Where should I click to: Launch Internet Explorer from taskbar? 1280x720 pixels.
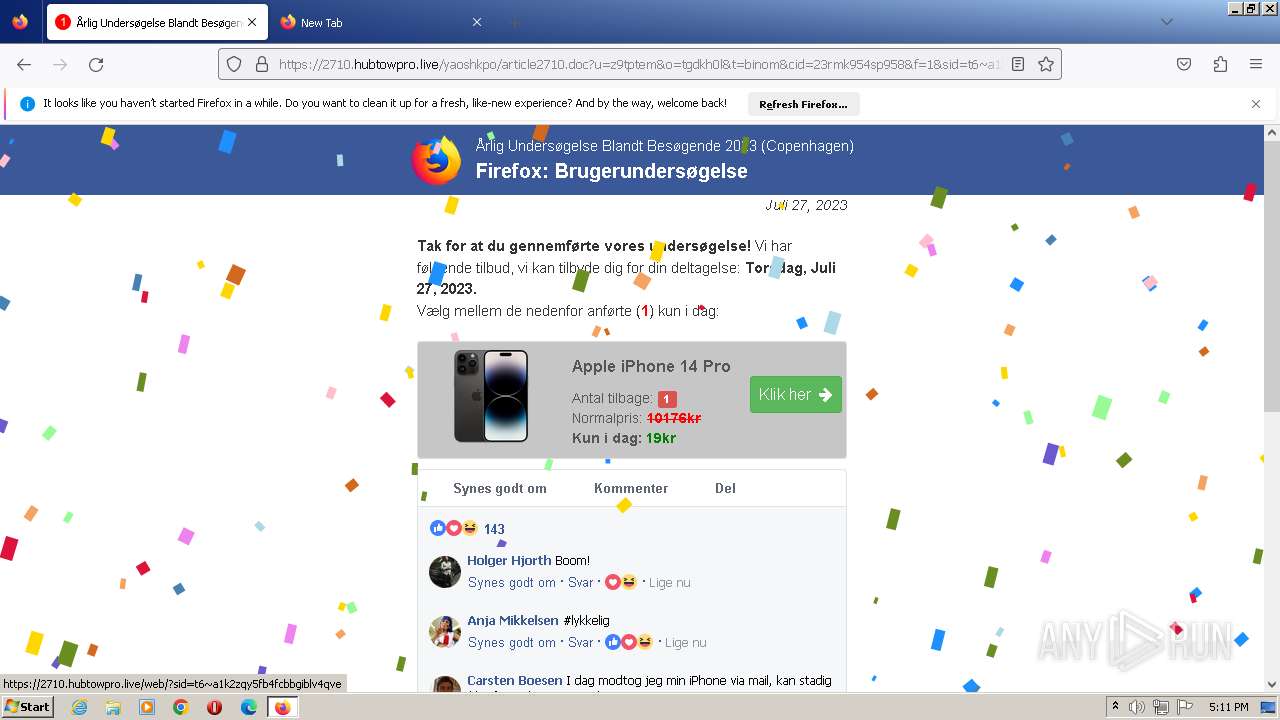(x=79, y=707)
